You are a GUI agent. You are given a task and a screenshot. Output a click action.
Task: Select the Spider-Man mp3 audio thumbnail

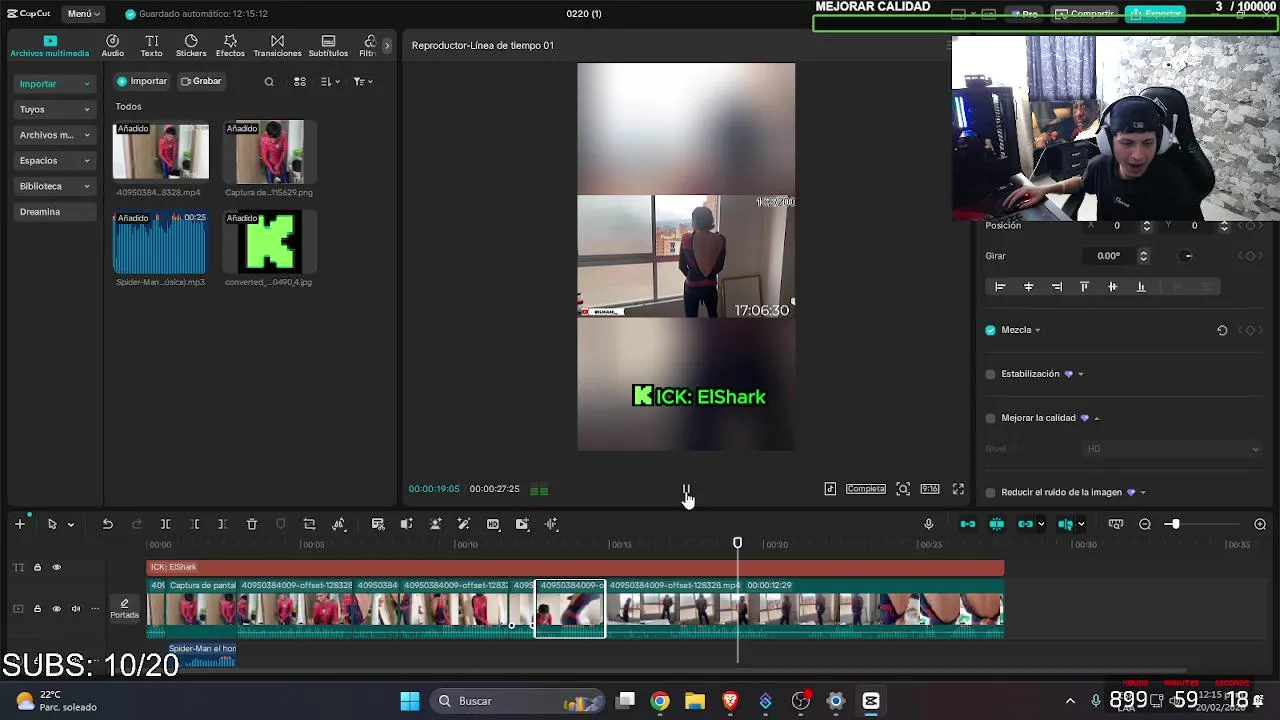(160, 243)
